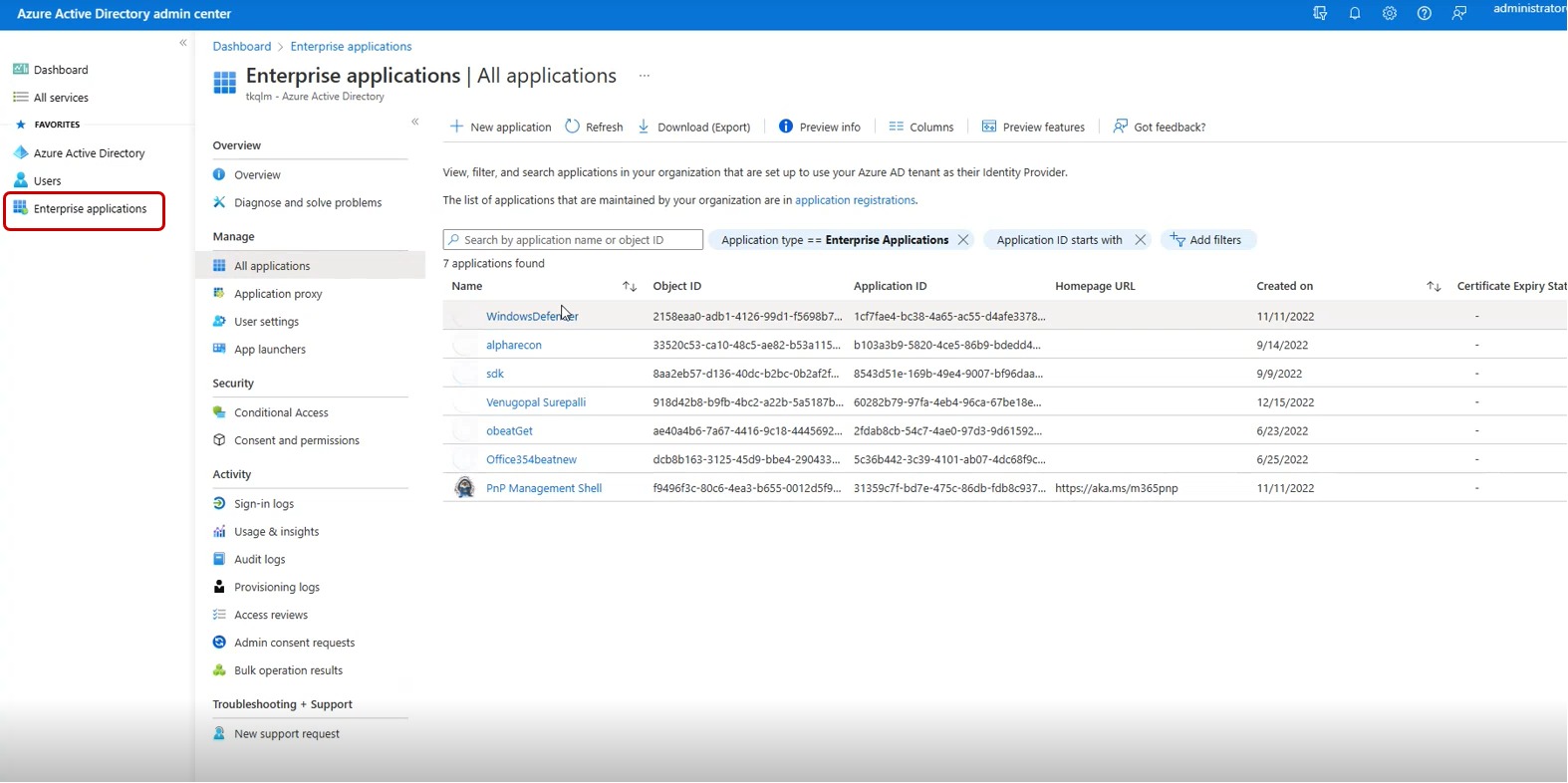Open the help question mark icon

1425,14
